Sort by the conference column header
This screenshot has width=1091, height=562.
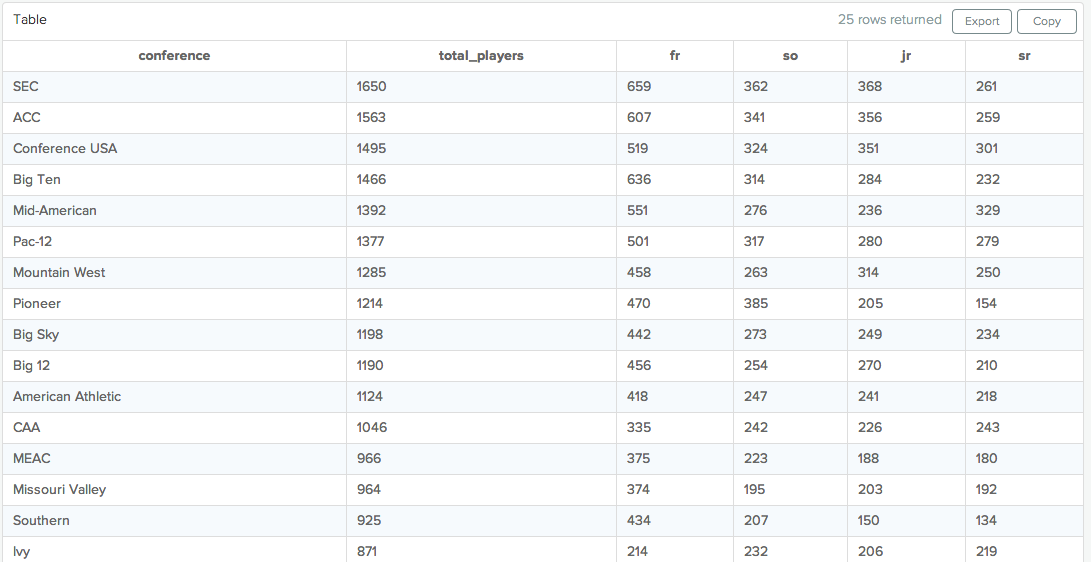pyautogui.click(x=174, y=56)
